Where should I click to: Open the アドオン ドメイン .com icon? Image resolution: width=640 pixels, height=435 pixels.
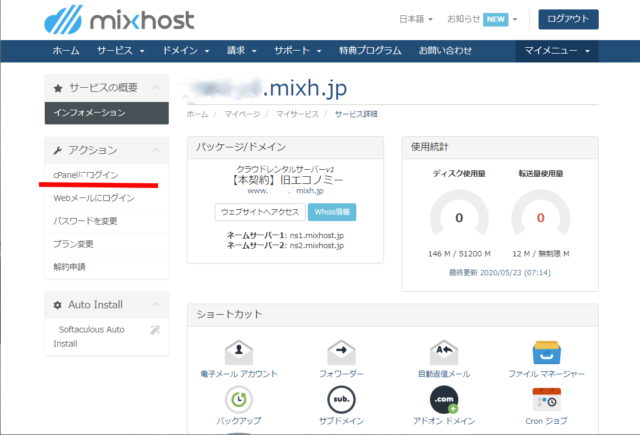click(x=441, y=401)
